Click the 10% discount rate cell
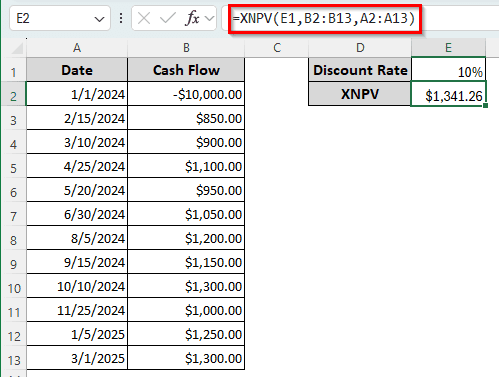This screenshot has width=499, height=377. 448,70
